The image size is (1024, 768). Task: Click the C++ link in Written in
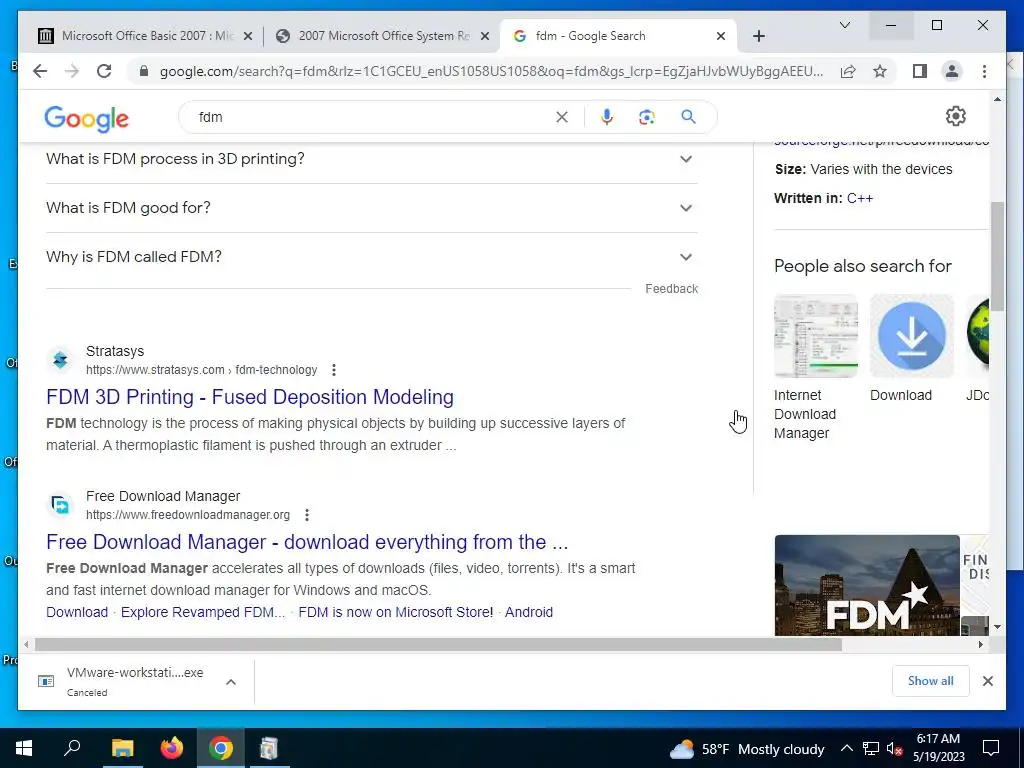[x=859, y=199]
